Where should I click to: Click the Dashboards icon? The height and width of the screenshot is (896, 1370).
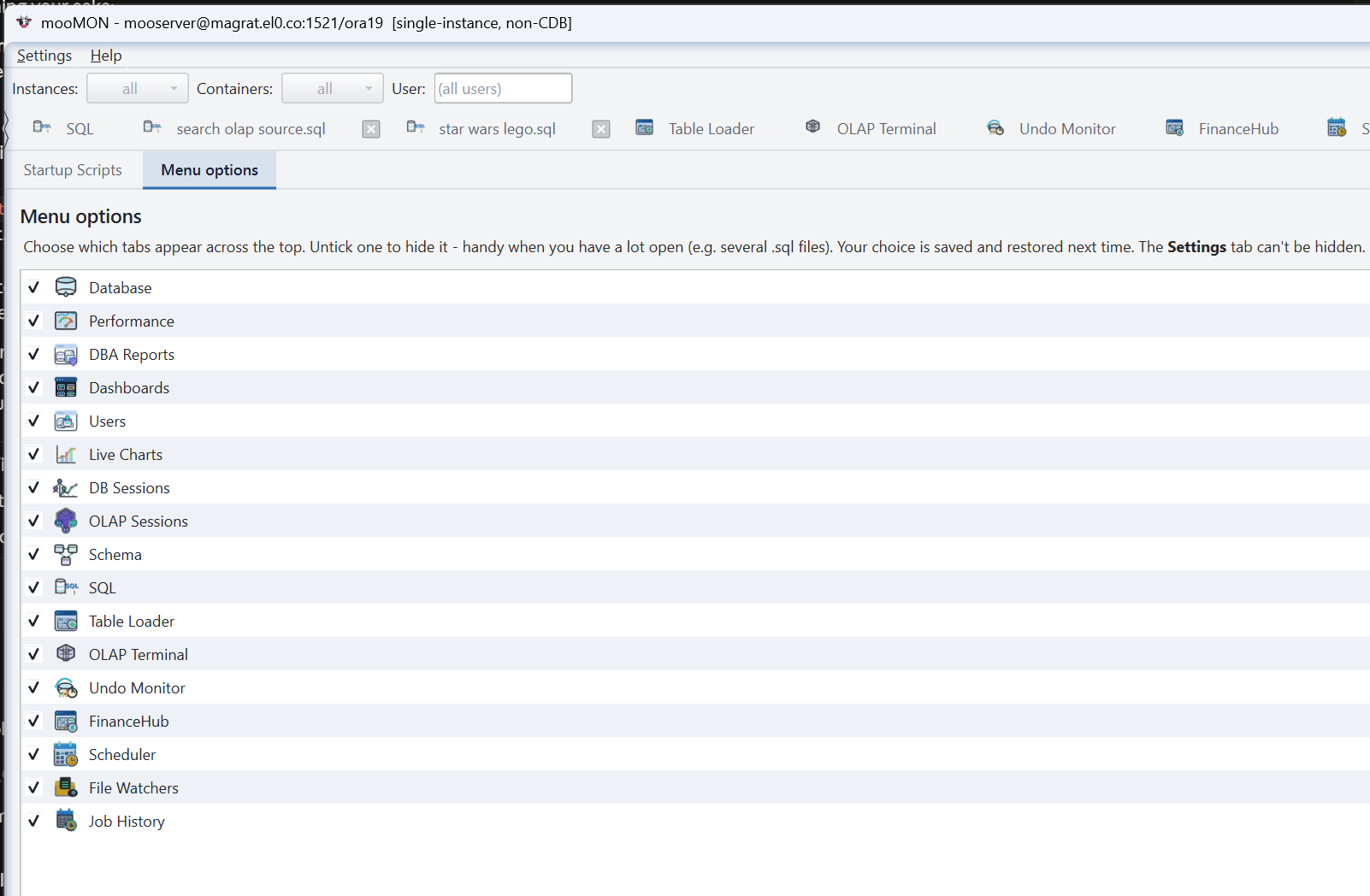point(66,387)
